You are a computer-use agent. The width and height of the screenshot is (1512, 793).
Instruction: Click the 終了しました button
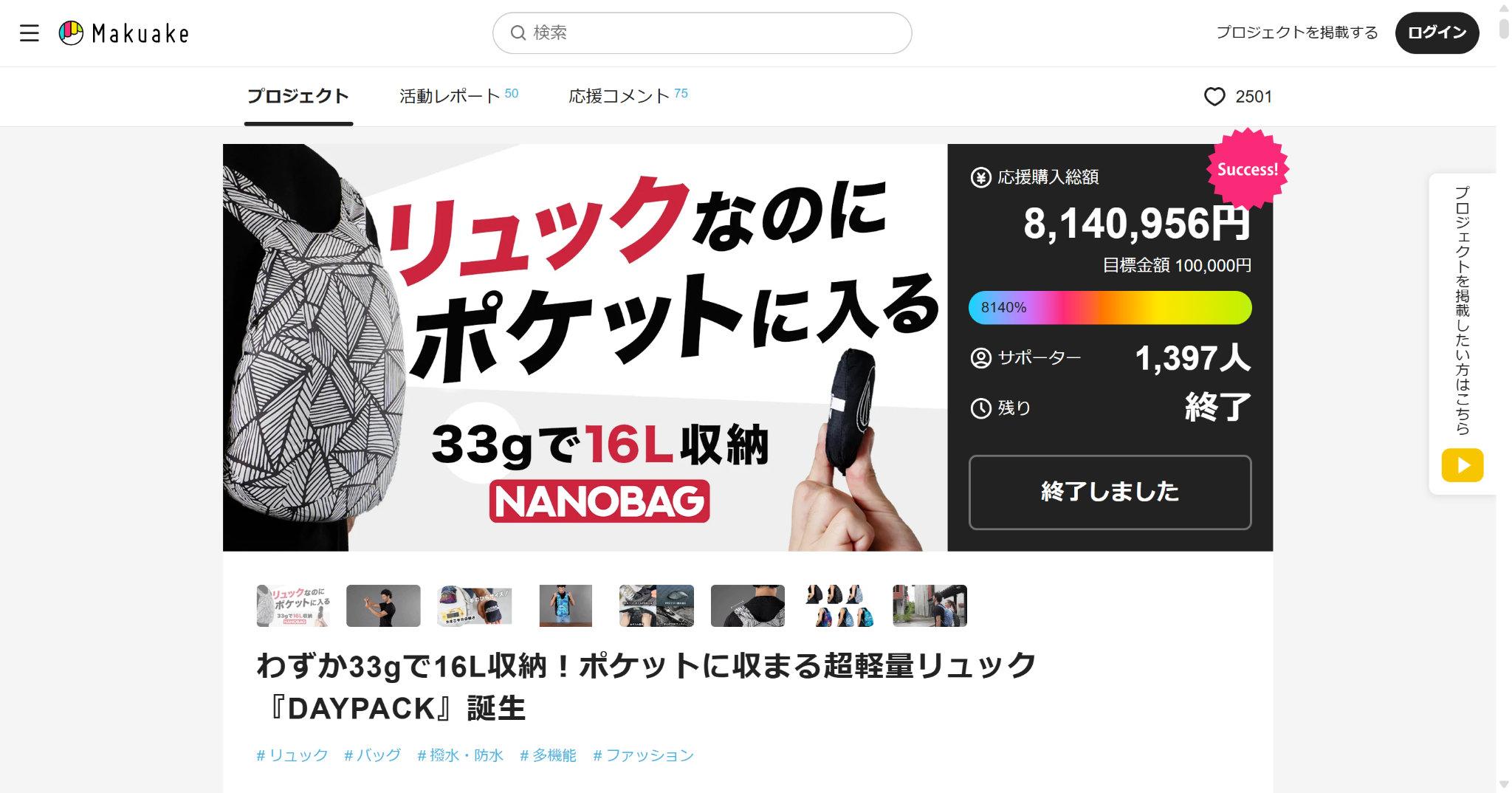click(x=1110, y=492)
